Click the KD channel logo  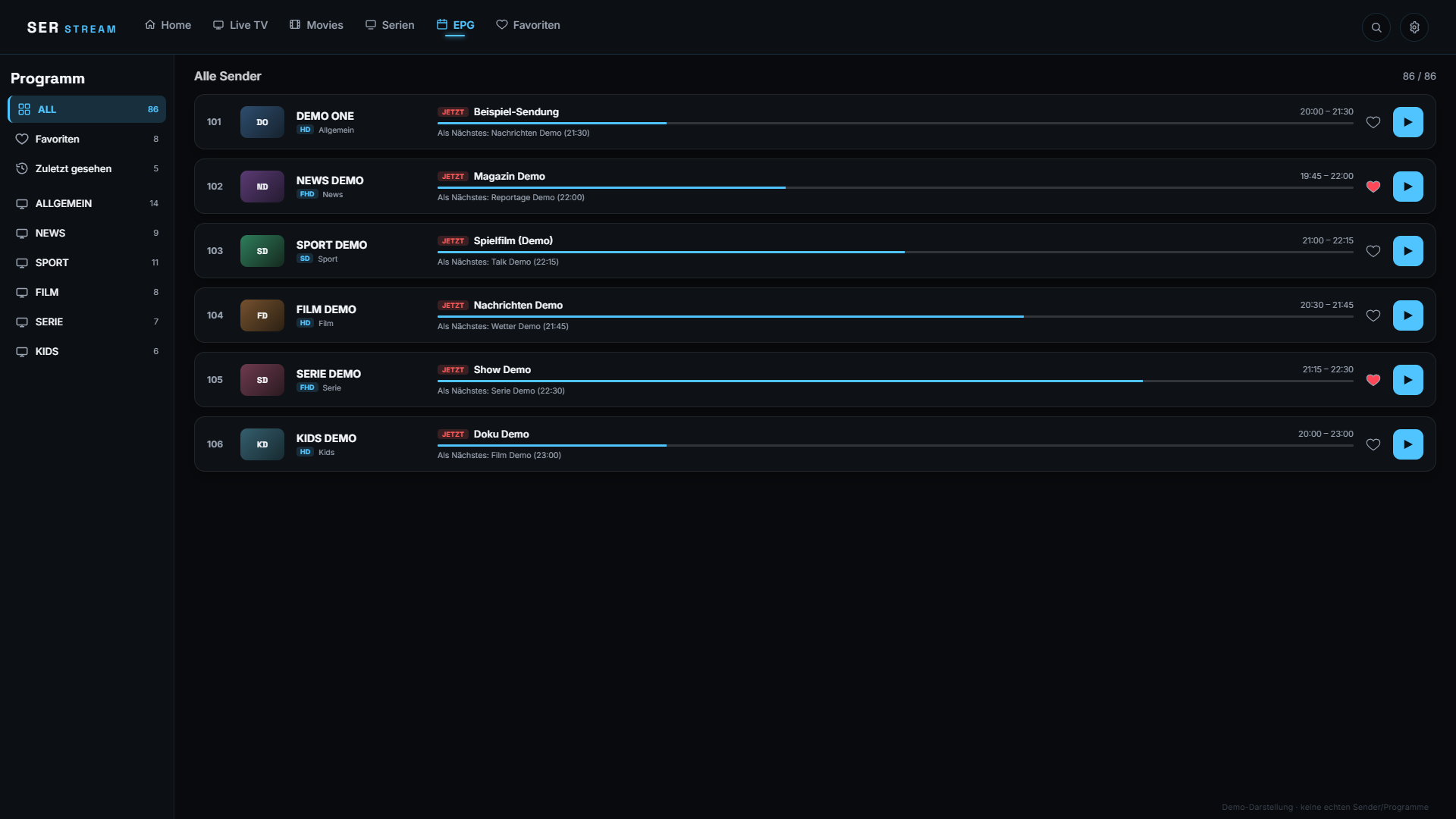262,444
